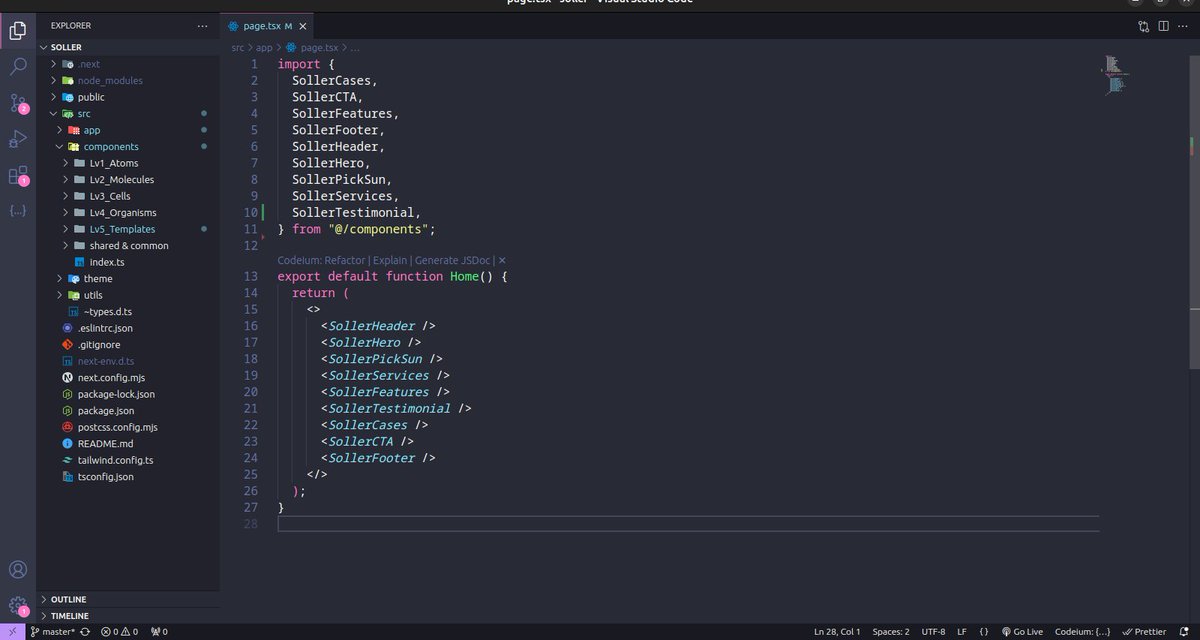Open changes compare icon in editor toolbar

click(x=1144, y=27)
